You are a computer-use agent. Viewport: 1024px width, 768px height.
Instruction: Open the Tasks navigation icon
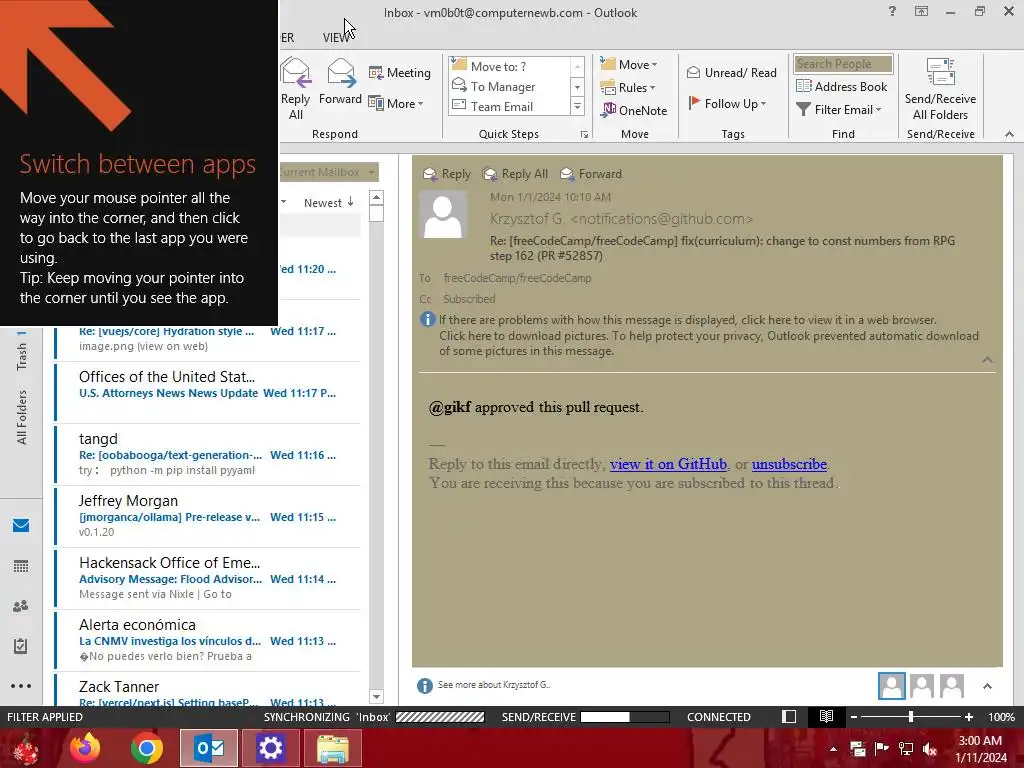pos(21,646)
